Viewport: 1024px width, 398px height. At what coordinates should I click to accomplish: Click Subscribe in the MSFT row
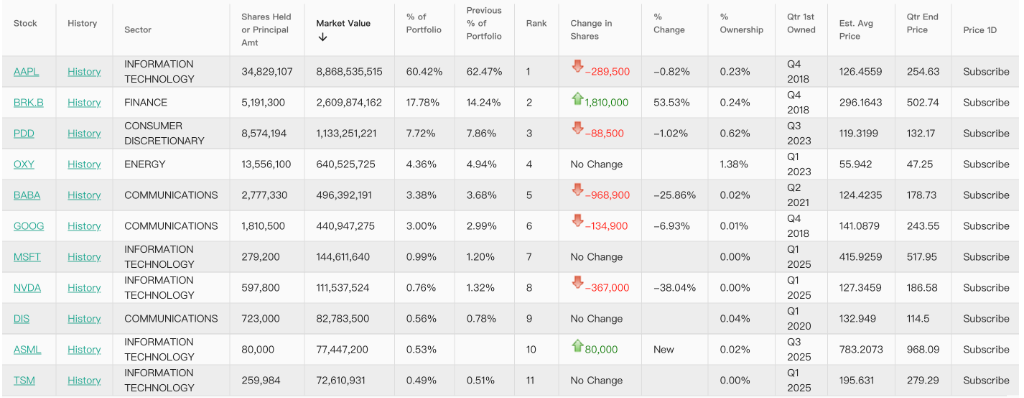pos(986,257)
